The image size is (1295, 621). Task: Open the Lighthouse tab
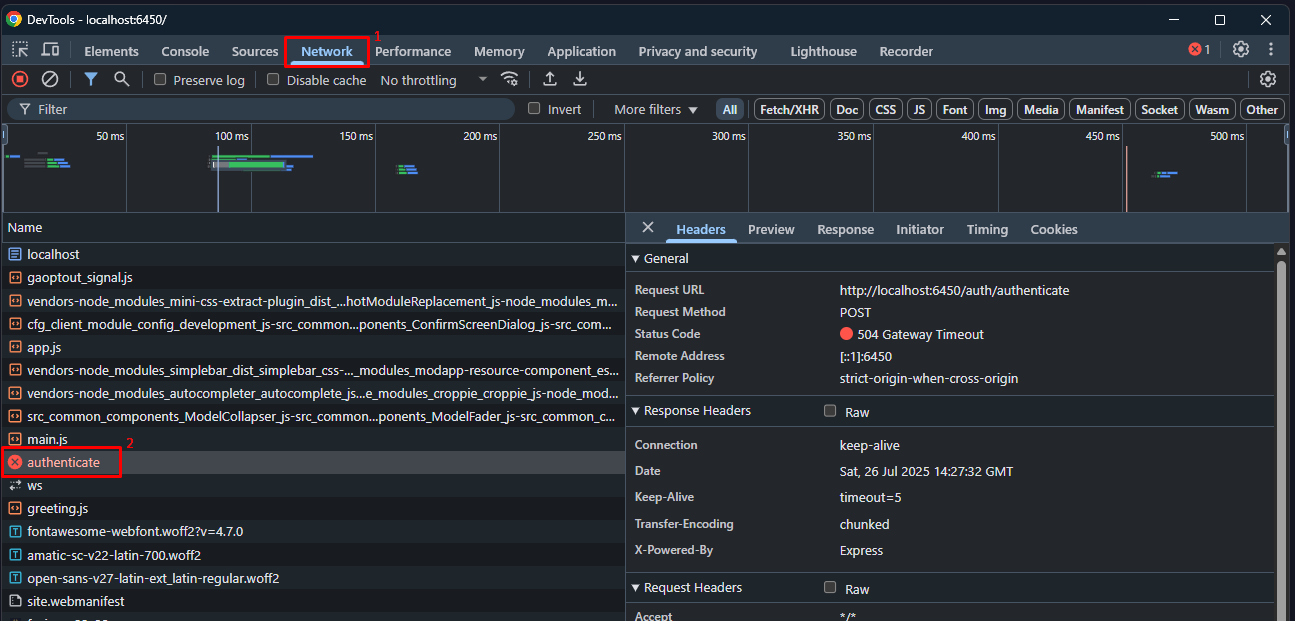pyautogui.click(x=823, y=51)
